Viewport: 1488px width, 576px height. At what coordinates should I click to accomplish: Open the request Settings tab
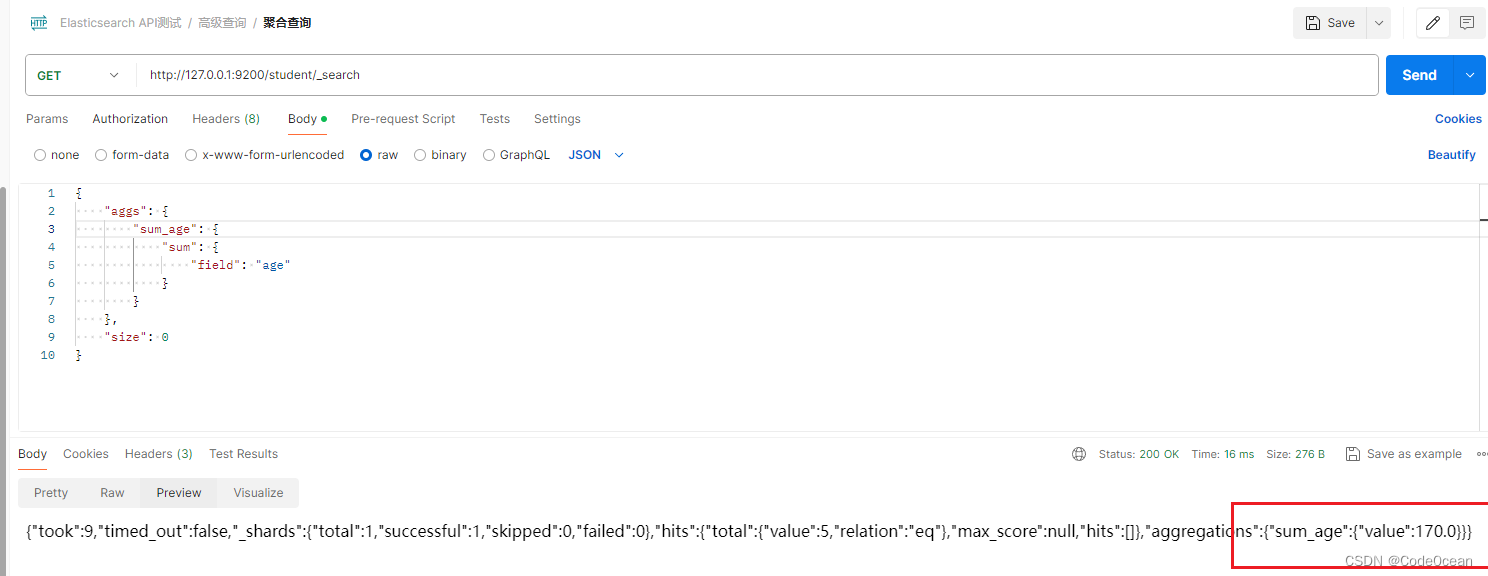coord(557,119)
